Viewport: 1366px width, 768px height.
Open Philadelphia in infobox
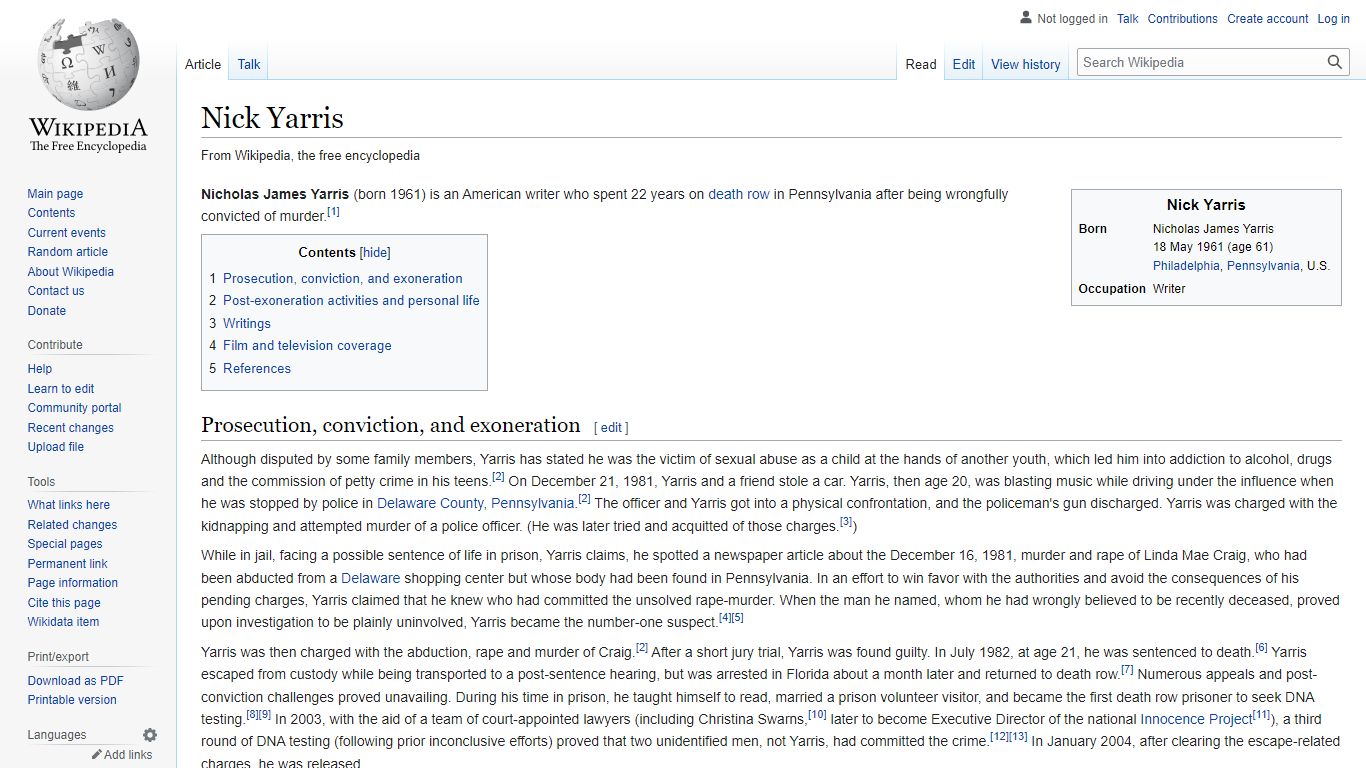(1186, 266)
